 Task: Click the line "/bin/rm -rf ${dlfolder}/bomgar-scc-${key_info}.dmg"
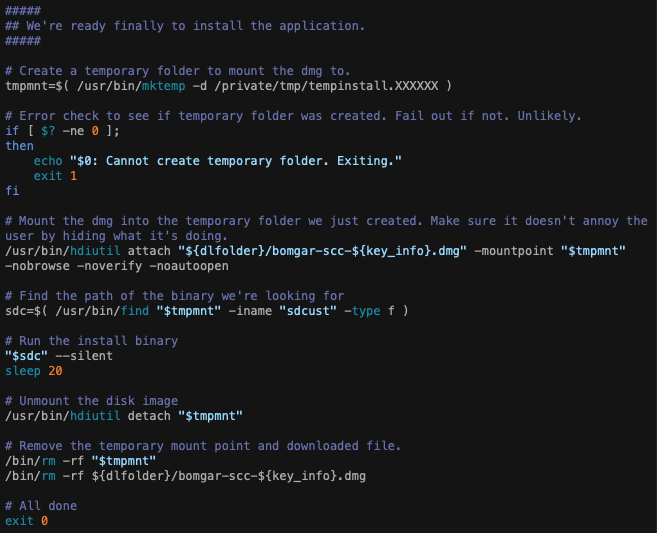tap(185, 476)
